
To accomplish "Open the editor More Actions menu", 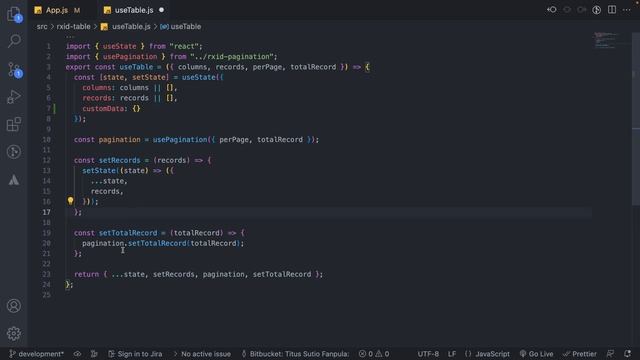I will (627, 10).
